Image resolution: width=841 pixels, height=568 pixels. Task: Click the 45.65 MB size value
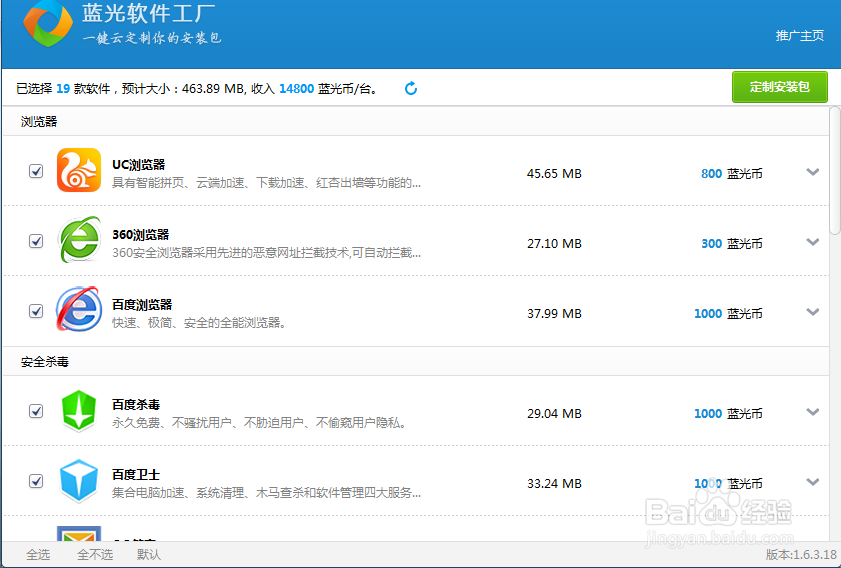coord(554,174)
